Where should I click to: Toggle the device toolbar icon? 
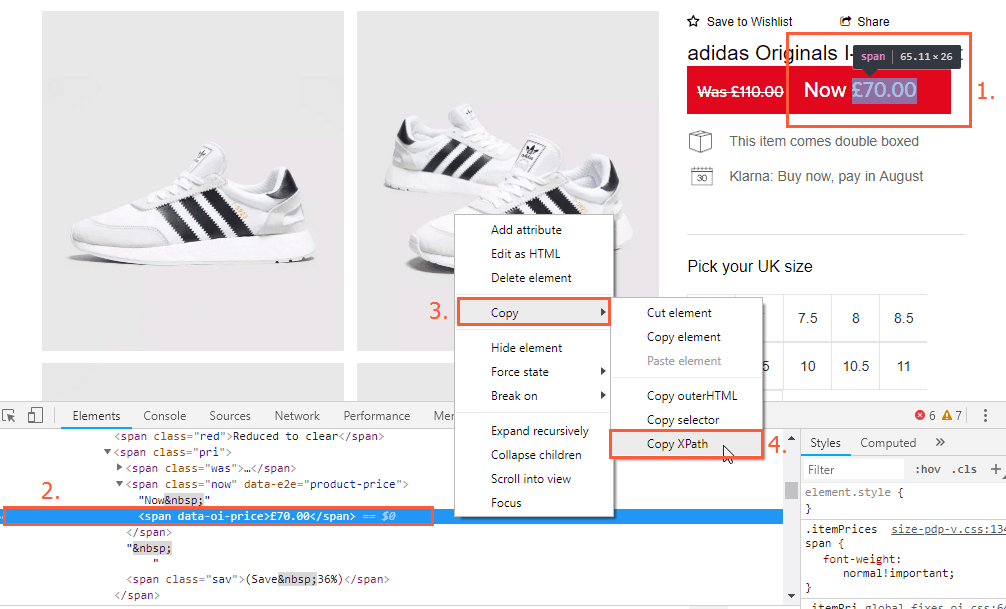(x=35, y=416)
